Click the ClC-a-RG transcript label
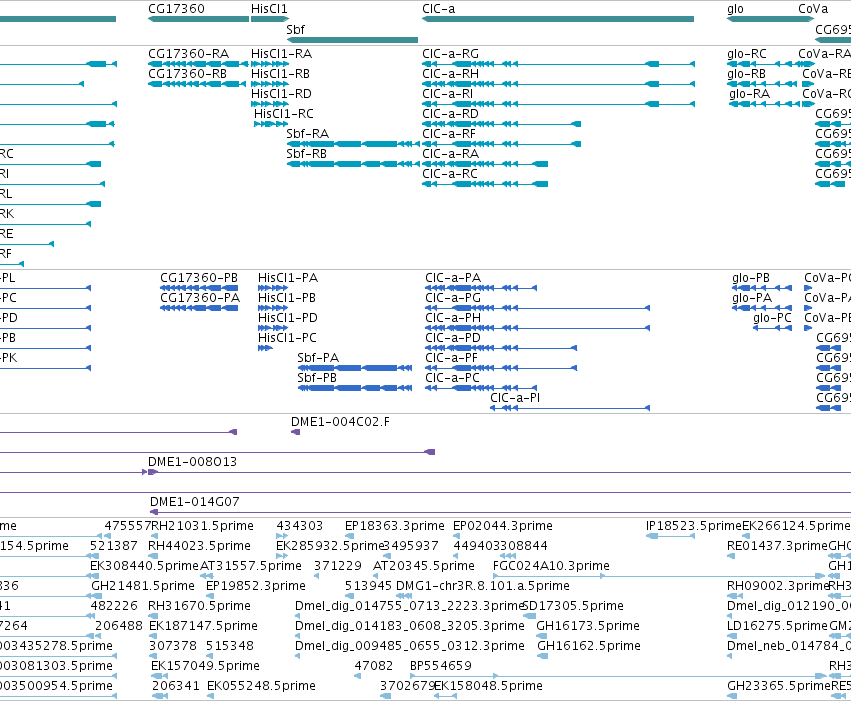851x701 pixels. pos(450,54)
